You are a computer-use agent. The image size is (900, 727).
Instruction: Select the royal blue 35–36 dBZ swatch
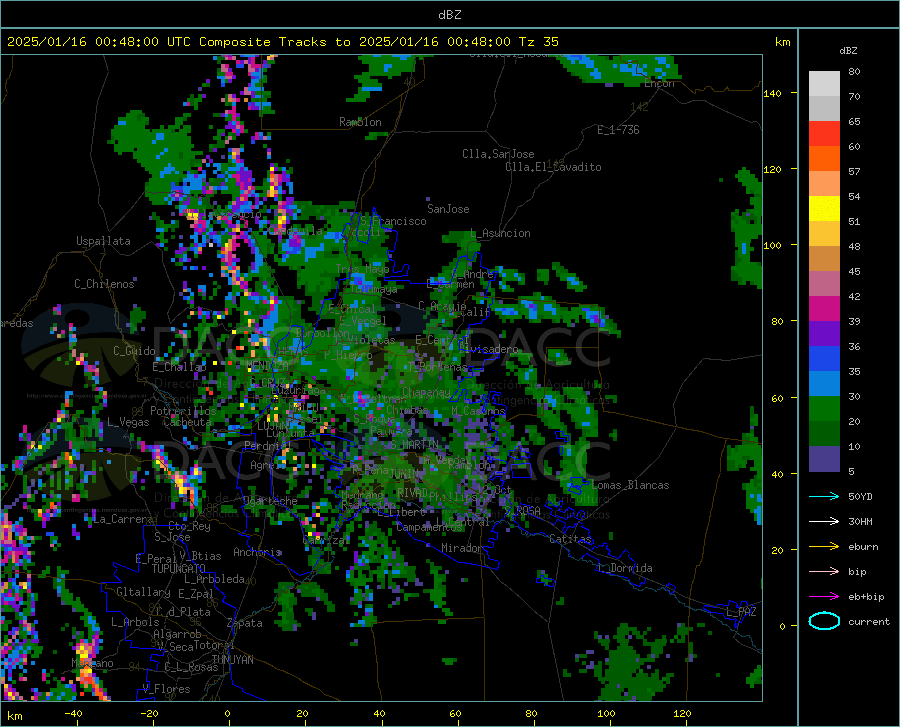[x=824, y=359]
